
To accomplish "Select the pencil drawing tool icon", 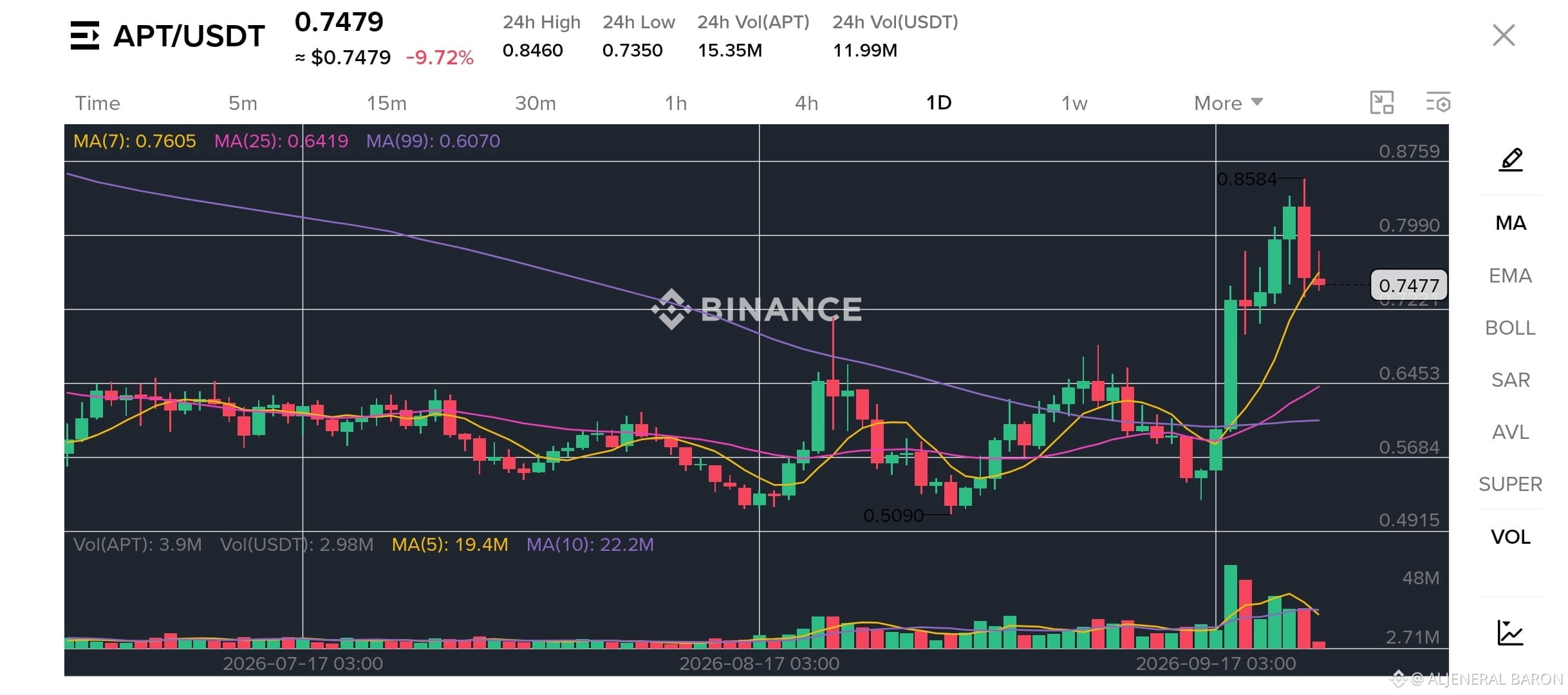I will pyautogui.click(x=1510, y=159).
